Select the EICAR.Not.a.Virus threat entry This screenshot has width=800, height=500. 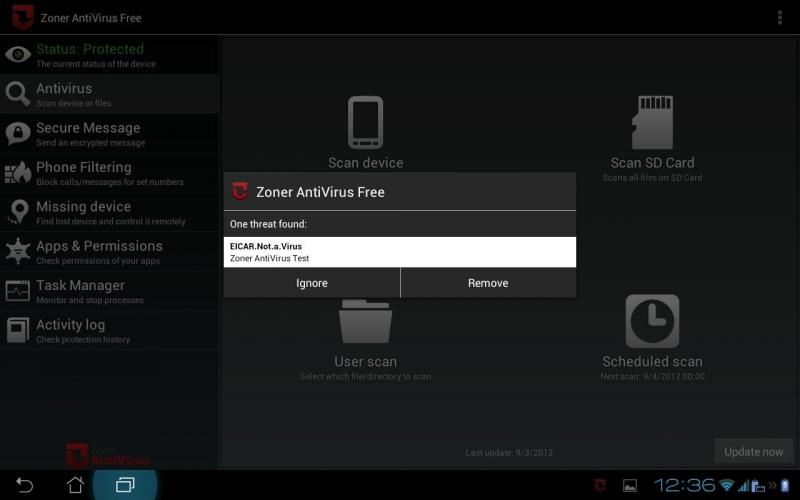coord(400,252)
